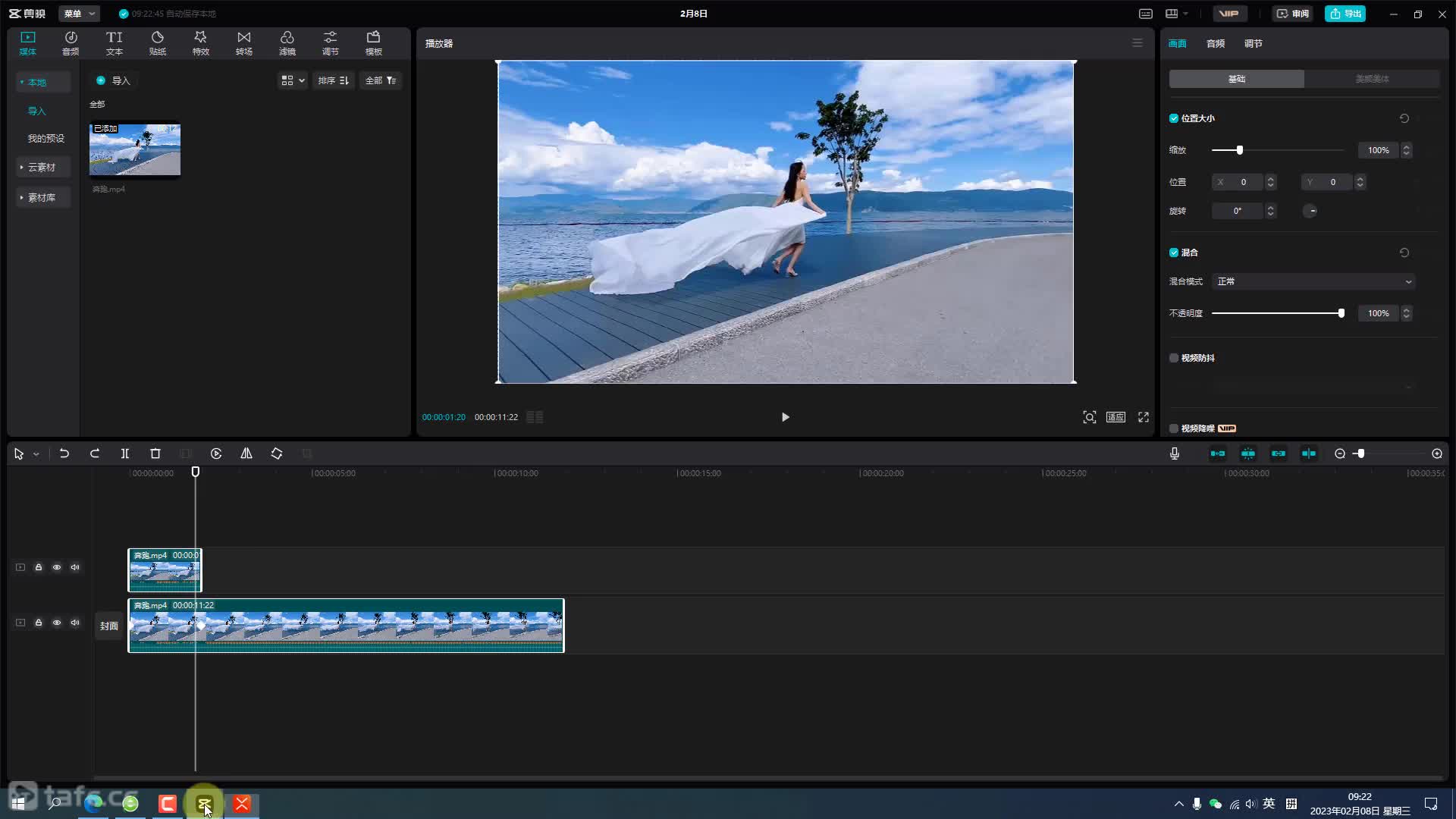Viewport: 1456px width, 819px height.
Task: Click the 导出 export button
Action: coord(1345,14)
